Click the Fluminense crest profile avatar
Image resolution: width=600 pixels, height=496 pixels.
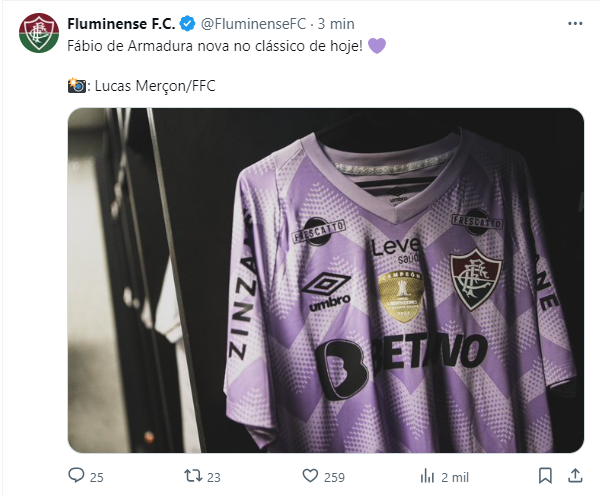click(39, 33)
